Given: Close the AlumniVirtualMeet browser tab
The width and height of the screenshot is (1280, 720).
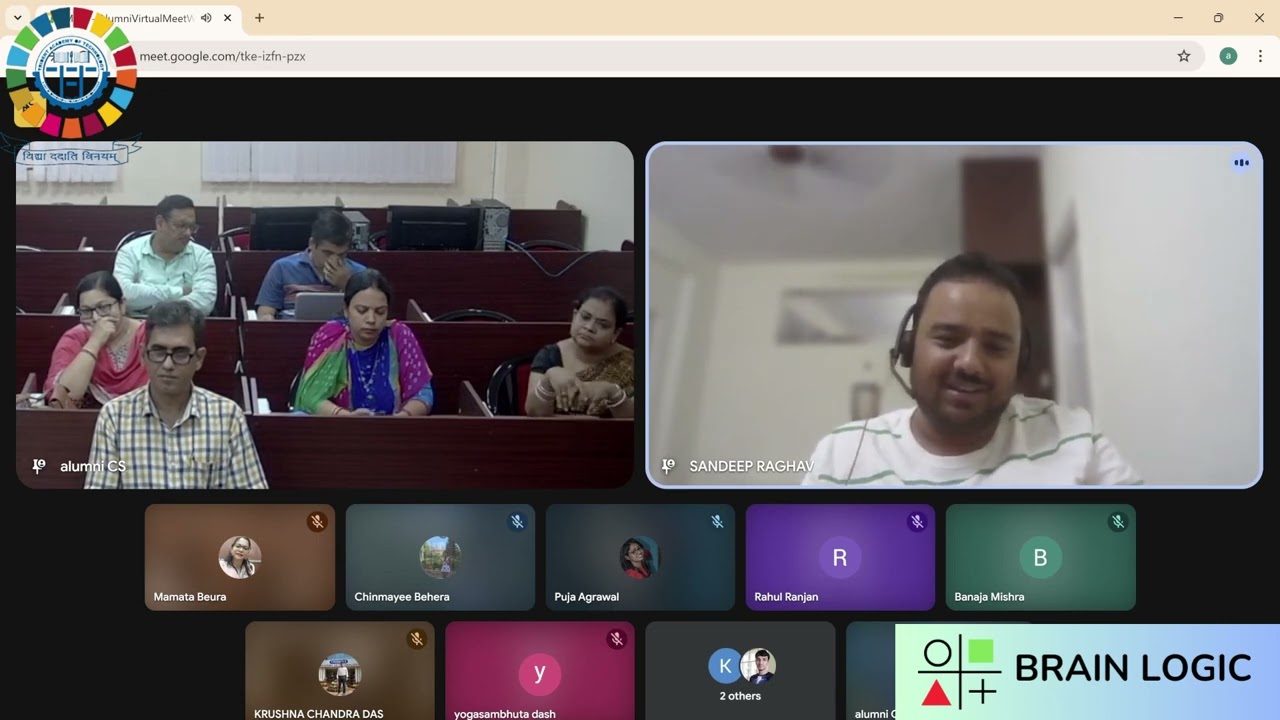Looking at the screenshot, I should pos(228,18).
